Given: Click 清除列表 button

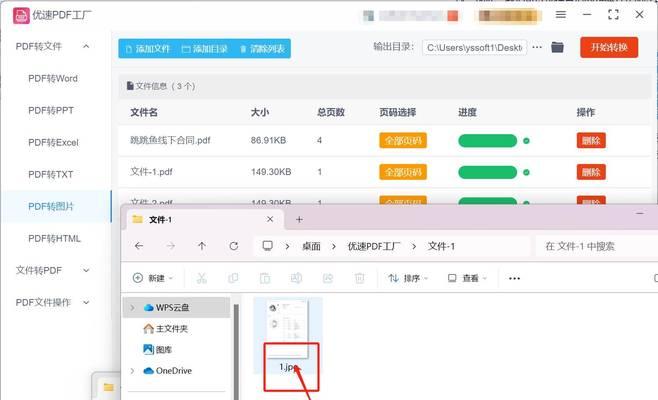Looking at the screenshot, I should pos(262,49).
